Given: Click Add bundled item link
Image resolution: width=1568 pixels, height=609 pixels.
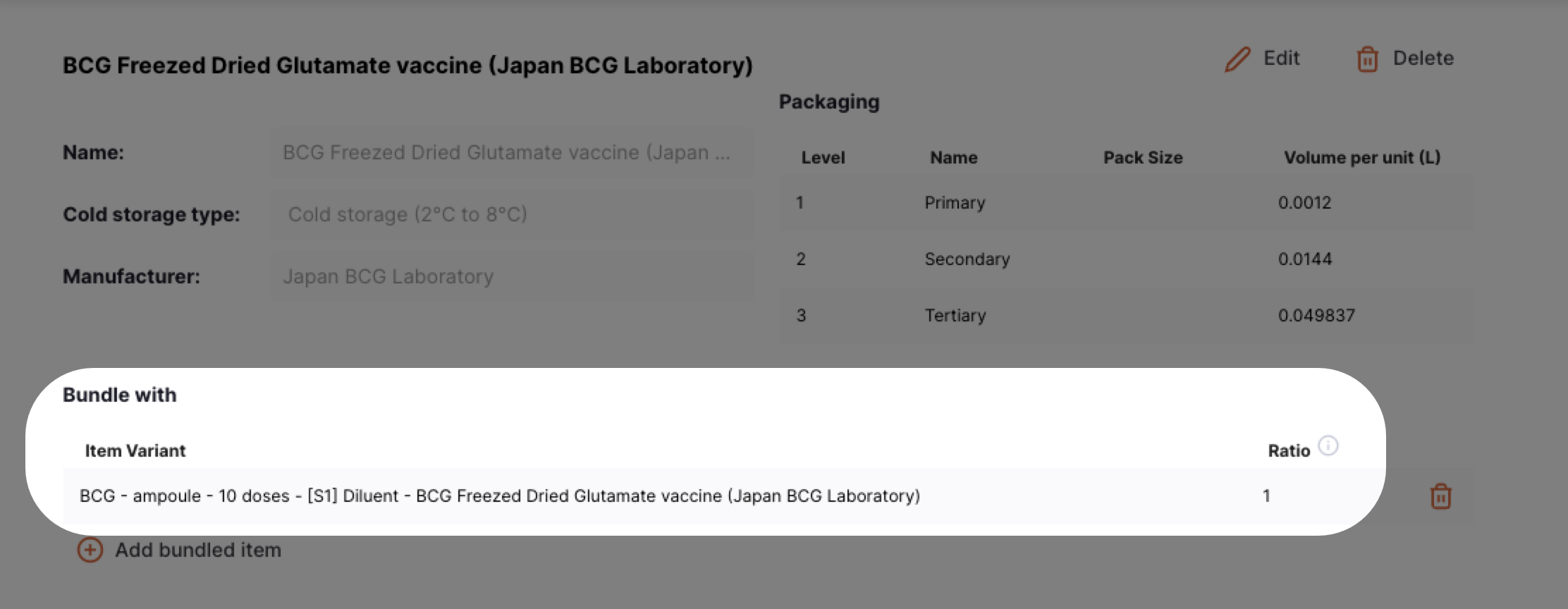Looking at the screenshot, I should coord(197,550).
